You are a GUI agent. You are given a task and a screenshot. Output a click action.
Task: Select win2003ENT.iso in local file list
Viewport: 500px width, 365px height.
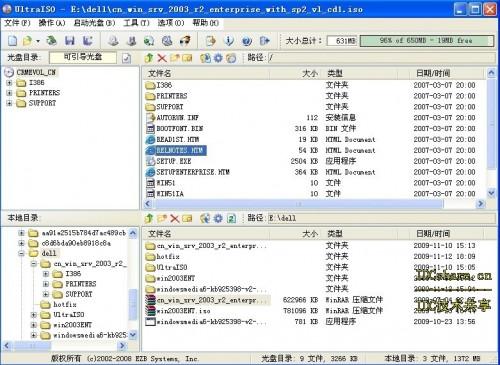point(183,311)
